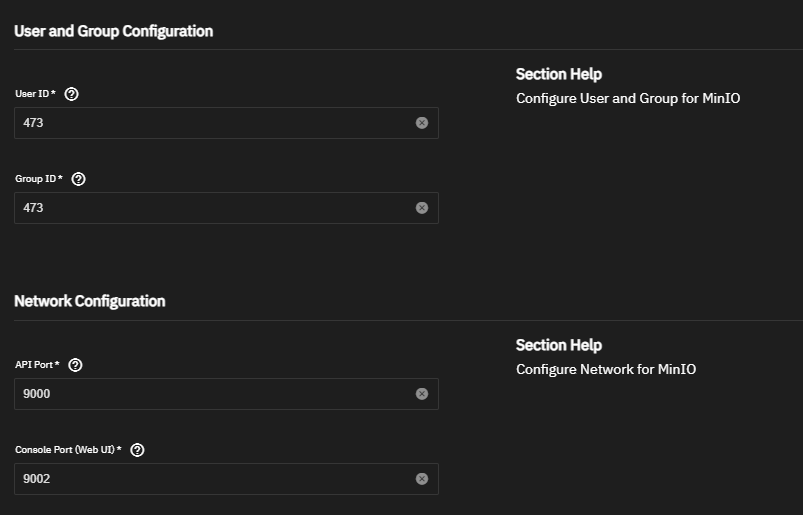Viewport: 803px width, 515px height.
Task: Select the Group ID input box
Action: (x=226, y=208)
